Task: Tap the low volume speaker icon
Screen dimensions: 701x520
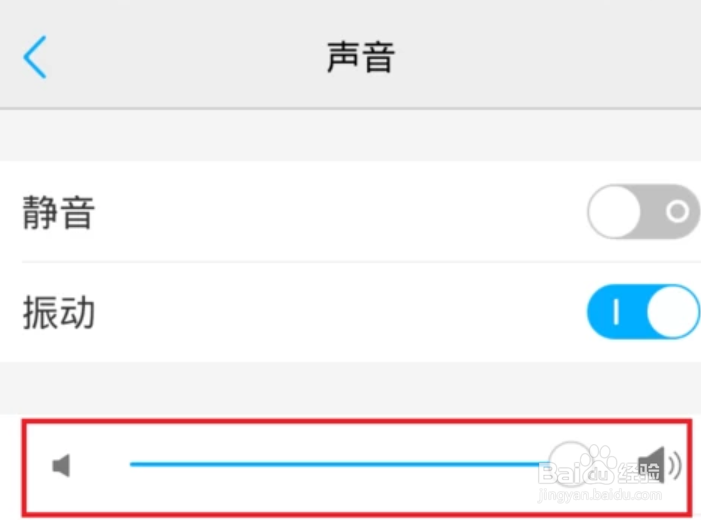Action: (61, 465)
